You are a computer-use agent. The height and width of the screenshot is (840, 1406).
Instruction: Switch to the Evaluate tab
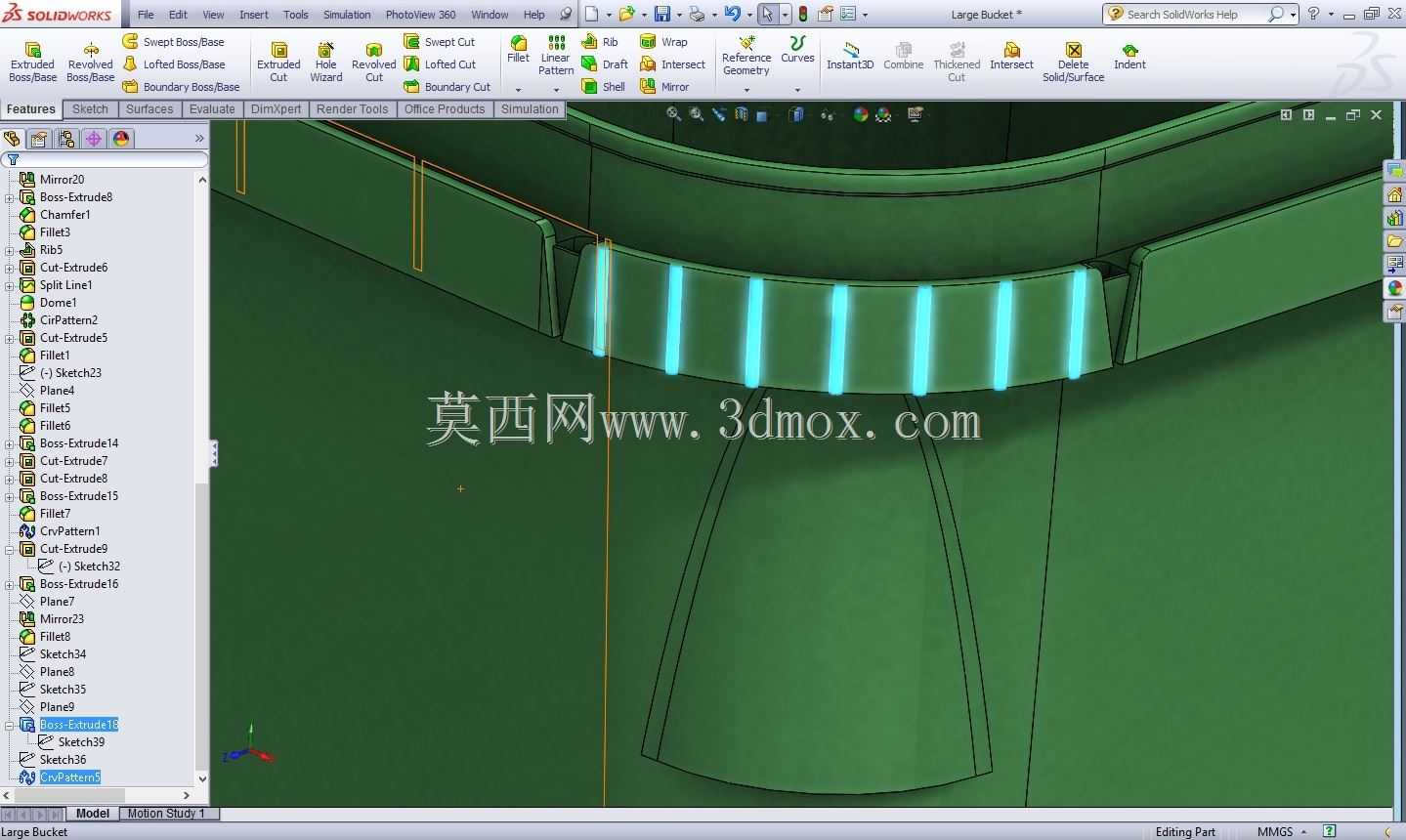[212, 109]
